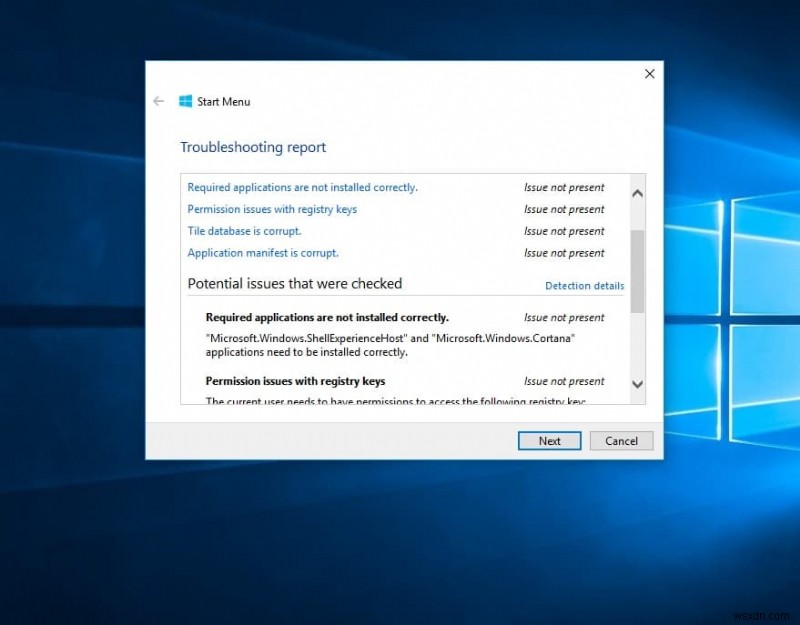Click the first 'Issue not present' status text
The height and width of the screenshot is (625, 800).
click(x=564, y=187)
